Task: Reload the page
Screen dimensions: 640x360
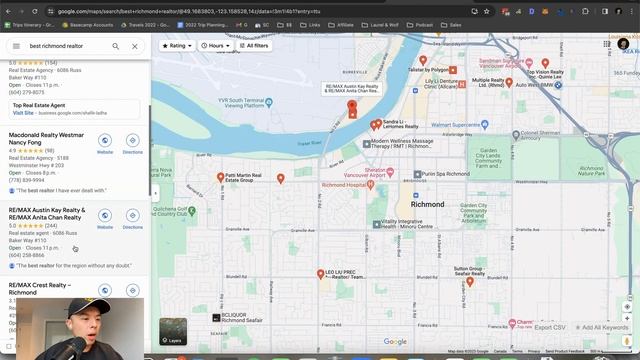Action: pos(35,11)
